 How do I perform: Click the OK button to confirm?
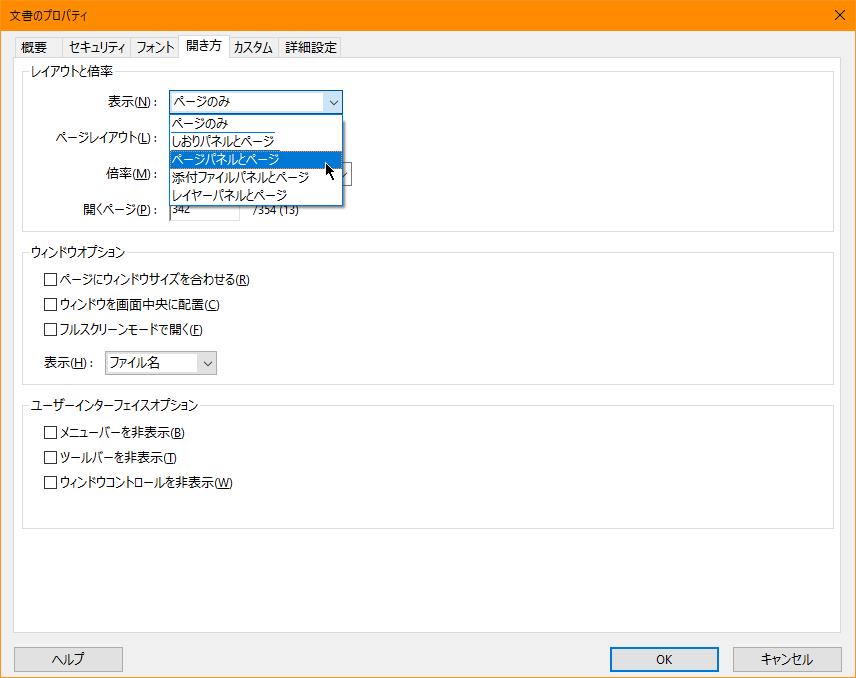(663, 659)
